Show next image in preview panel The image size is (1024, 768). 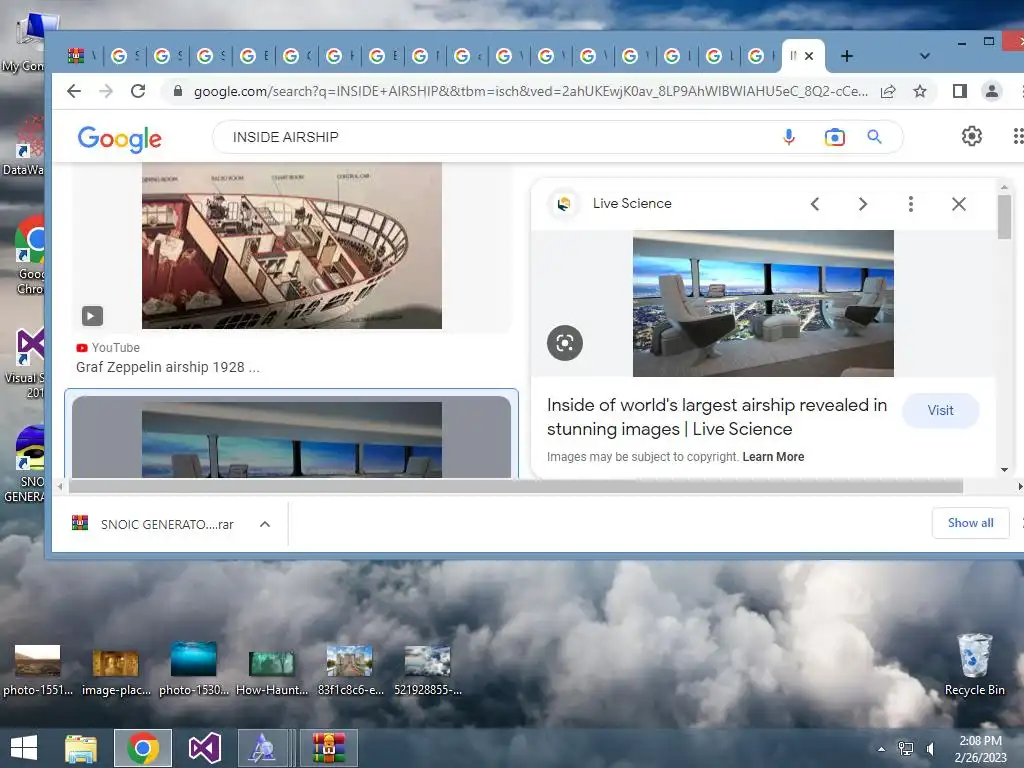pyautogui.click(x=863, y=204)
